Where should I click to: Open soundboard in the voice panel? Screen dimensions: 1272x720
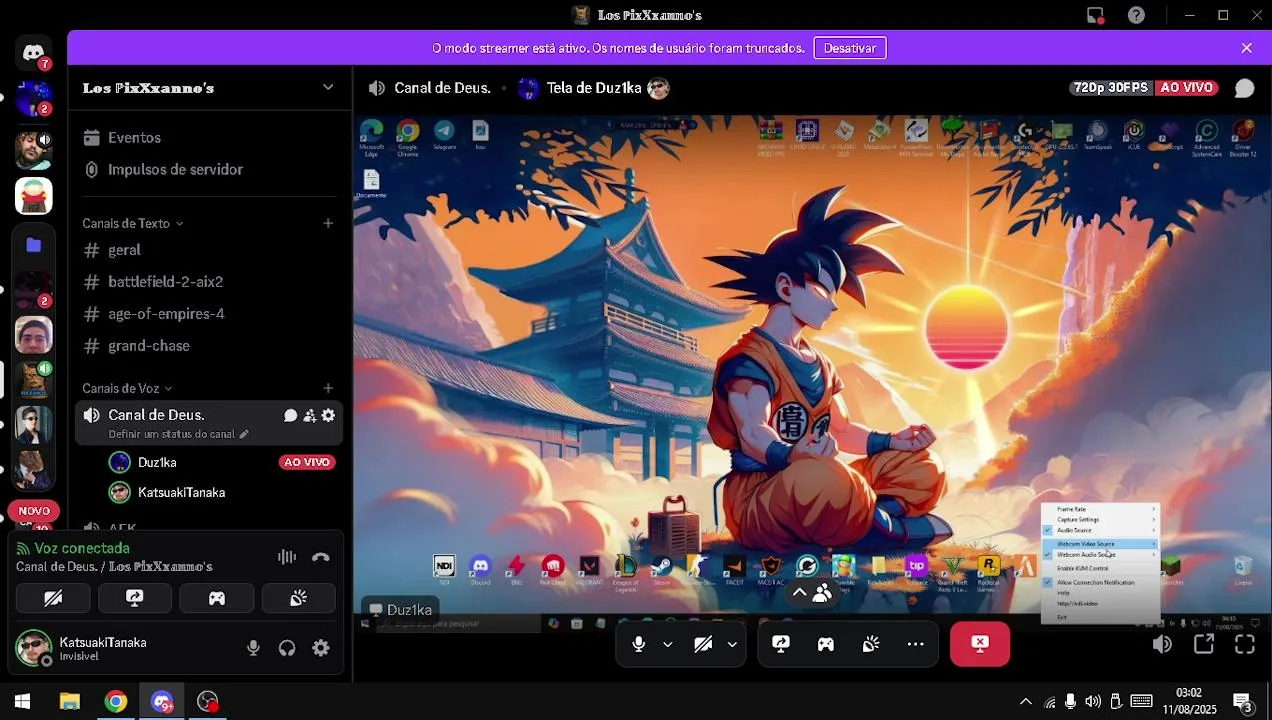[x=298, y=598]
